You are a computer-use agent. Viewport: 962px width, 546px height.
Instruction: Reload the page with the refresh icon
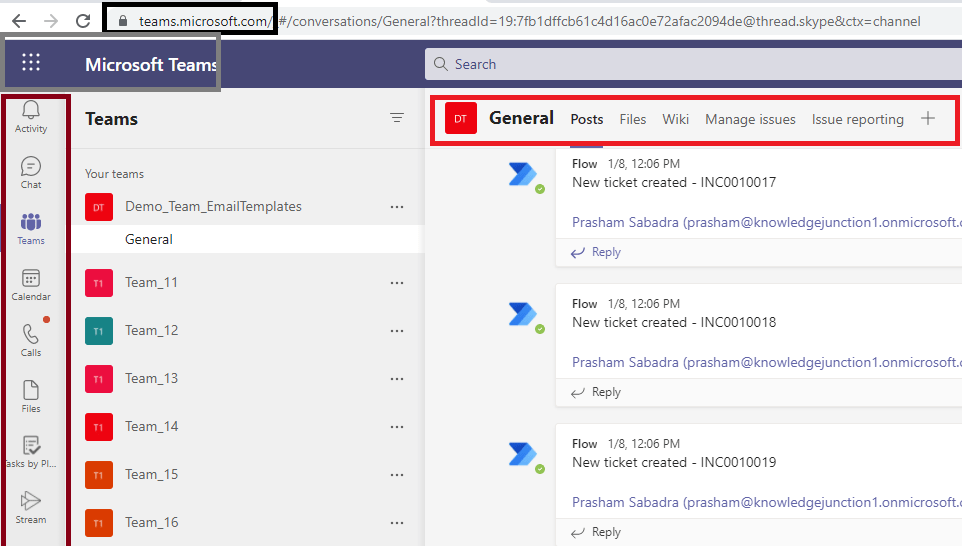click(x=83, y=21)
